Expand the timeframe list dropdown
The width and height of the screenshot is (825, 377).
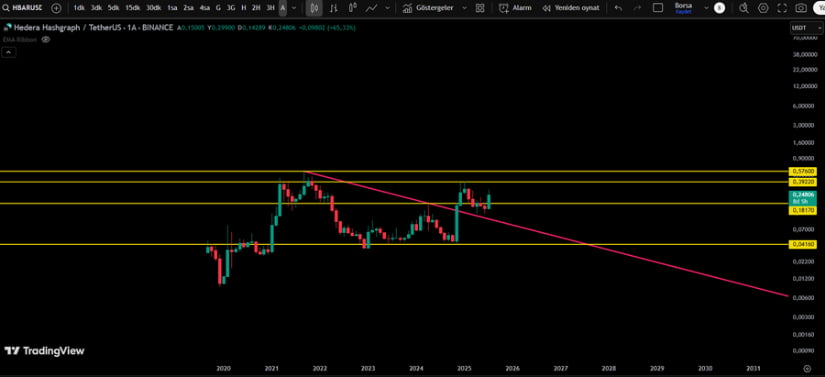(x=294, y=8)
